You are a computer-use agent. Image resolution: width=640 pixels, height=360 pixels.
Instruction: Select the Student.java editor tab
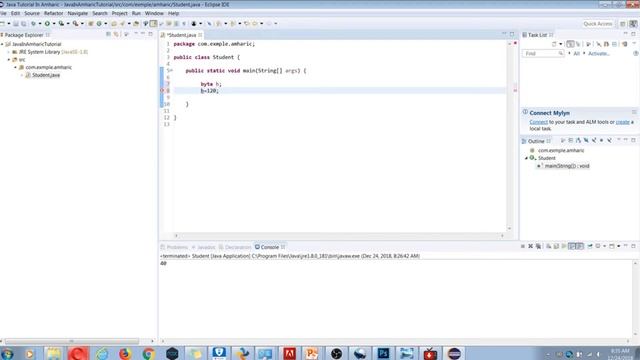182,35
